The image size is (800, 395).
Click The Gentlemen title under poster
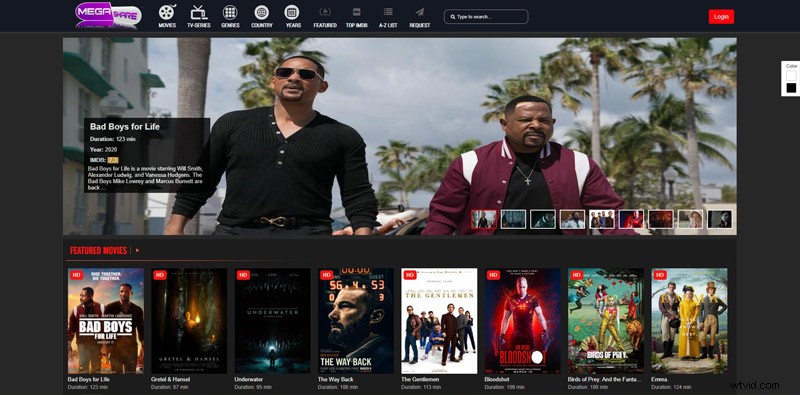[x=421, y=380]
